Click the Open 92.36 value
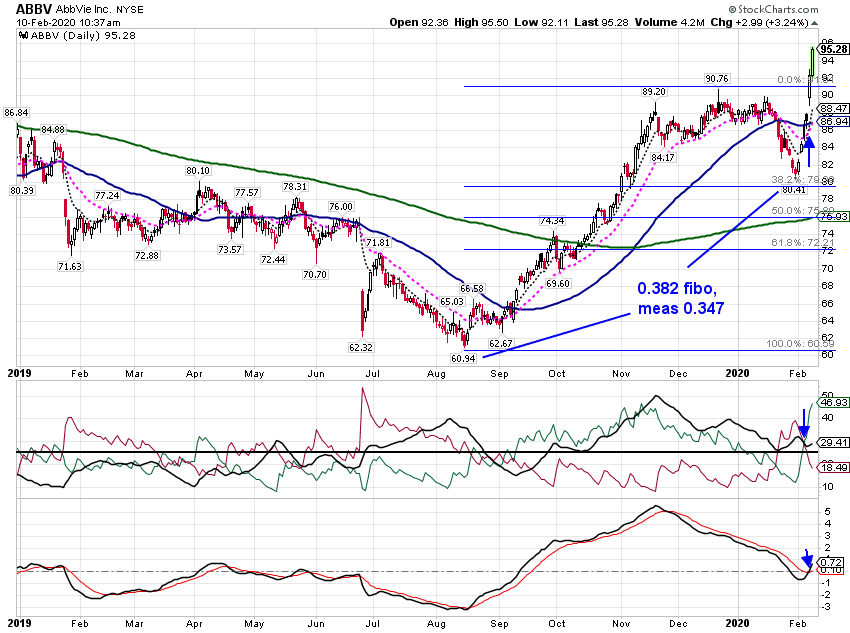 click(x=418, y=23)
